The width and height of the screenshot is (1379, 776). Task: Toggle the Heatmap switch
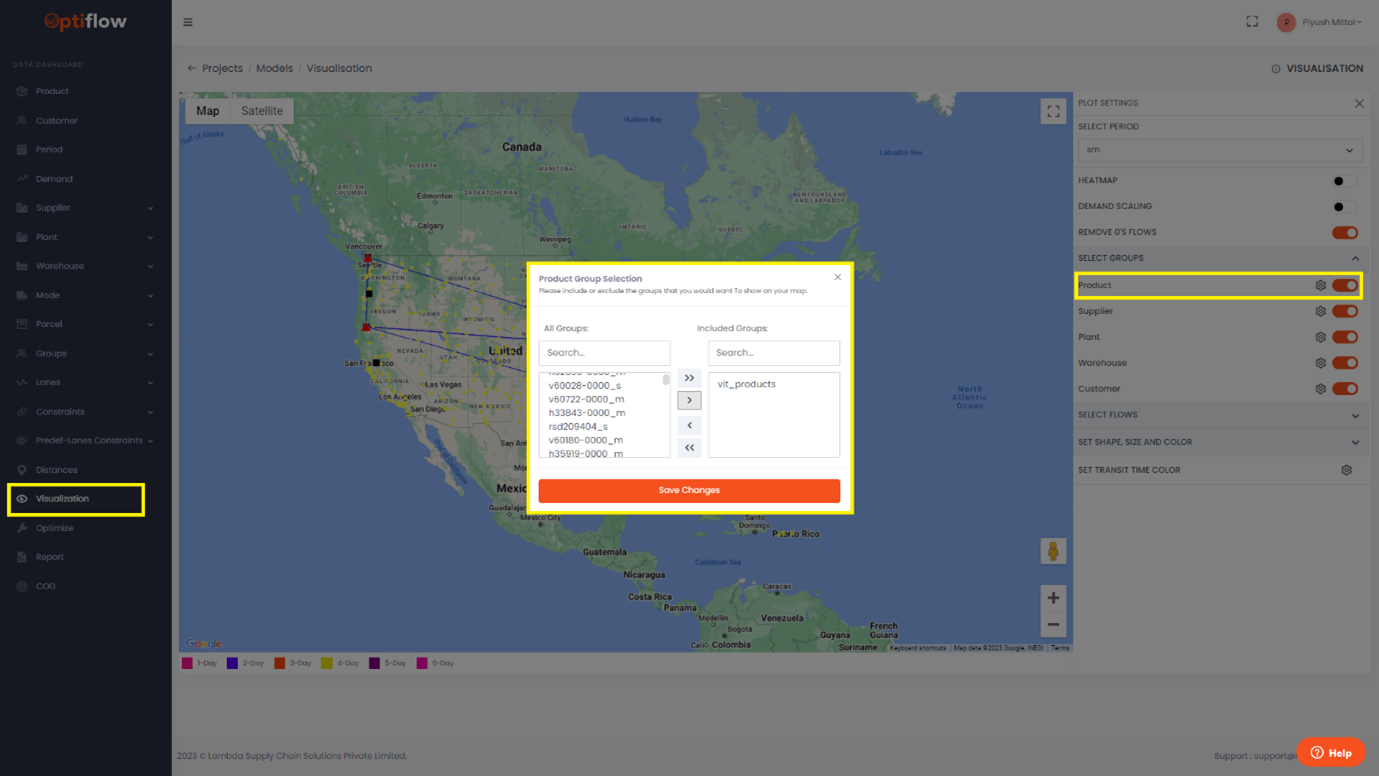[1344, 181]
